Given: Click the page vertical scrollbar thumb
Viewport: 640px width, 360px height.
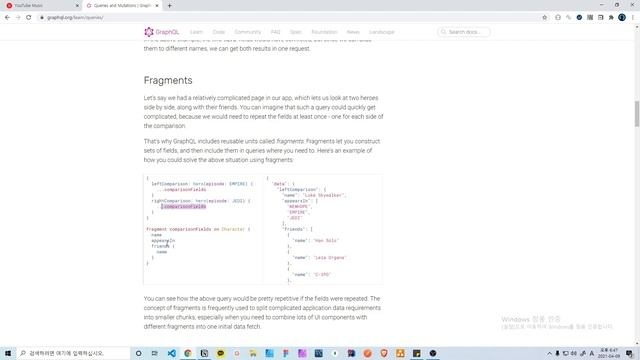Looking at the screenshot, I should 636,113.
